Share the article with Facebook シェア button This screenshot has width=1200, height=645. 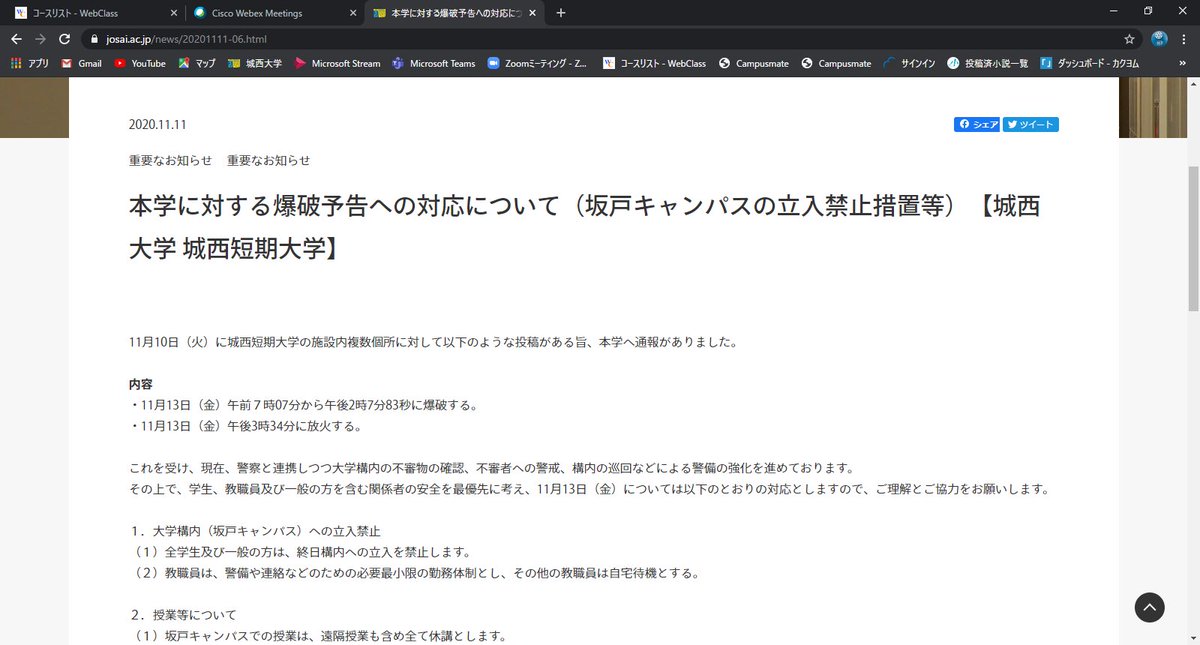977,125
